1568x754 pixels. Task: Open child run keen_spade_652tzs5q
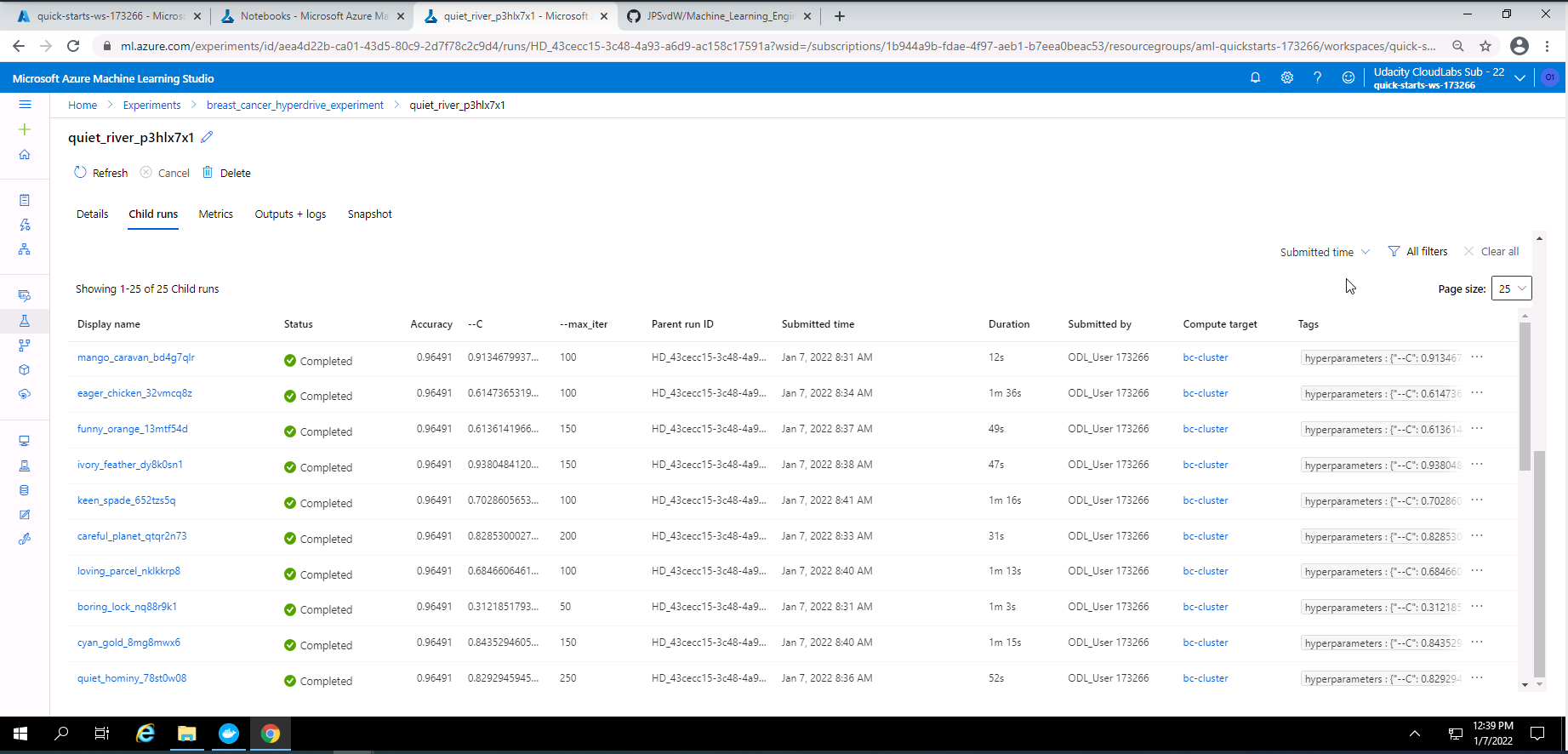pos(126,500)
